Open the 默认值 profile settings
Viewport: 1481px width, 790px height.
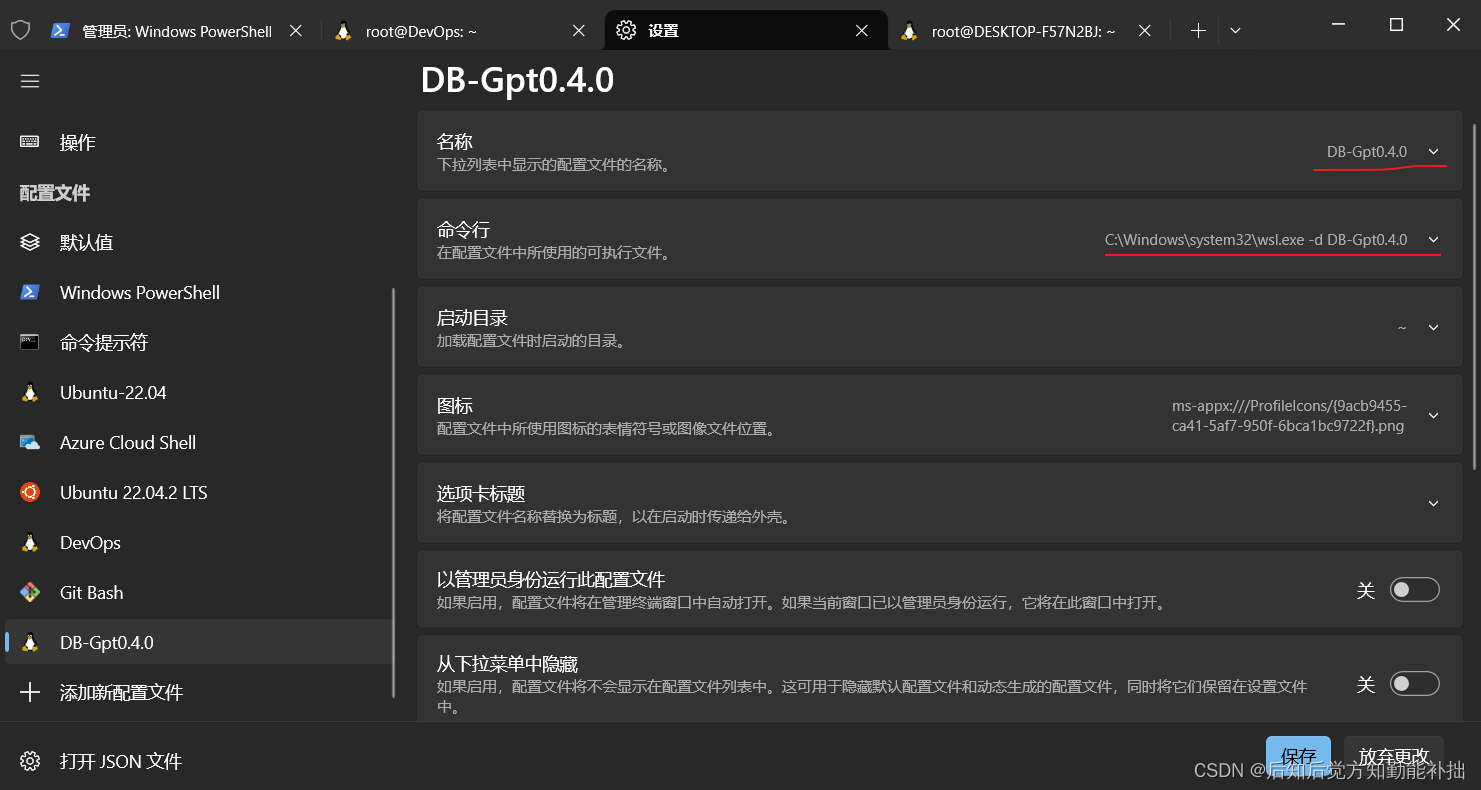click(198, 242)
